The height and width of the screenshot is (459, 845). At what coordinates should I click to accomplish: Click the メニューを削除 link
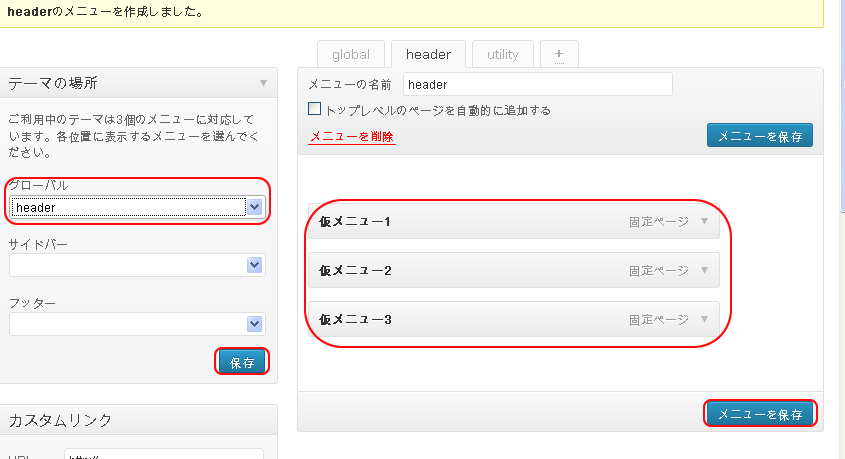coord(352,137)
